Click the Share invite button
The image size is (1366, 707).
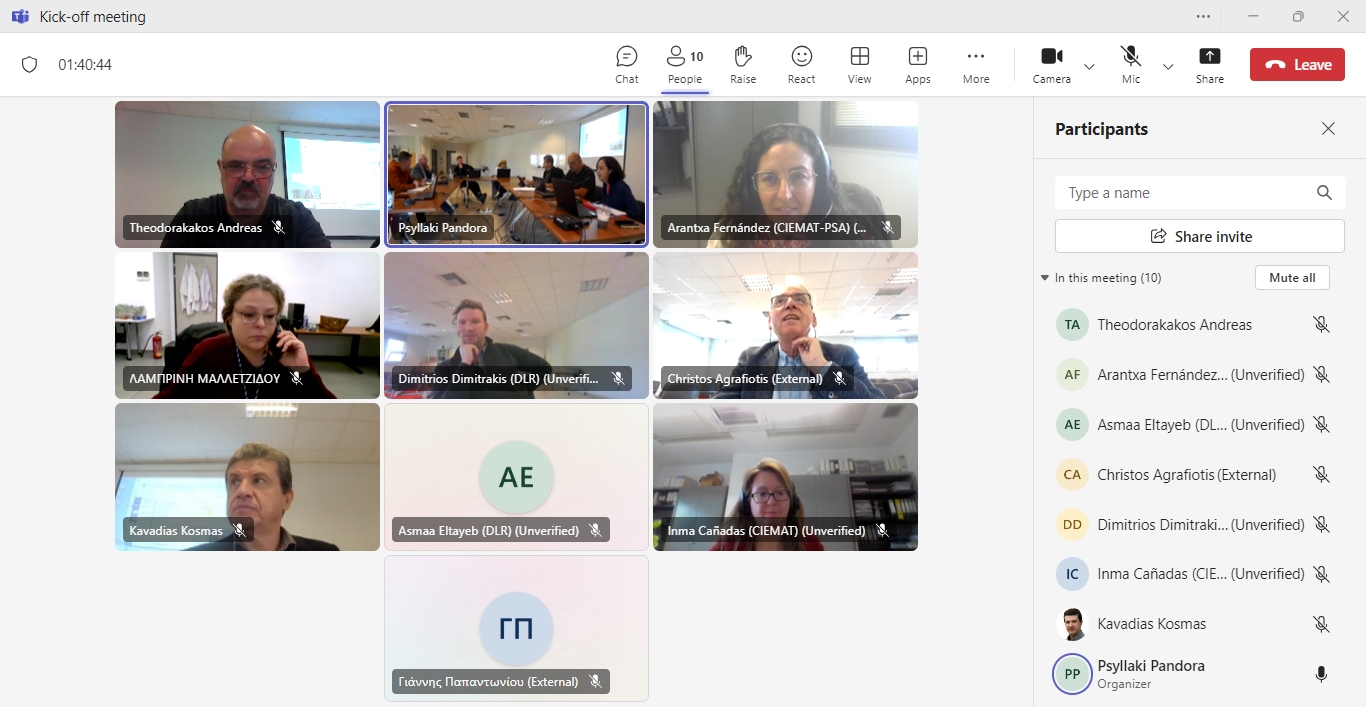coord(1199,237)
